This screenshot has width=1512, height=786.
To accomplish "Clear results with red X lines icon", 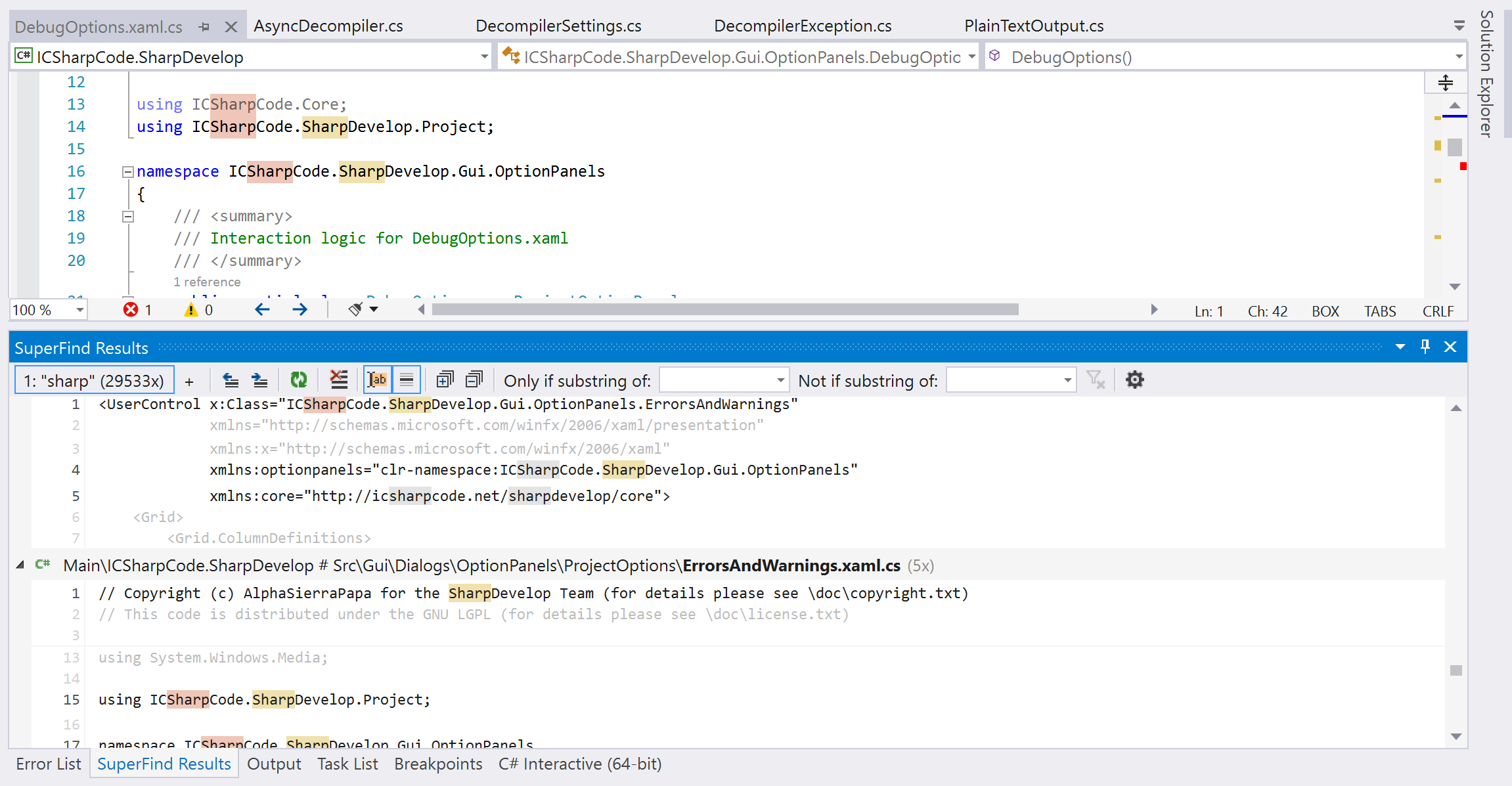I will click(338, 380).
